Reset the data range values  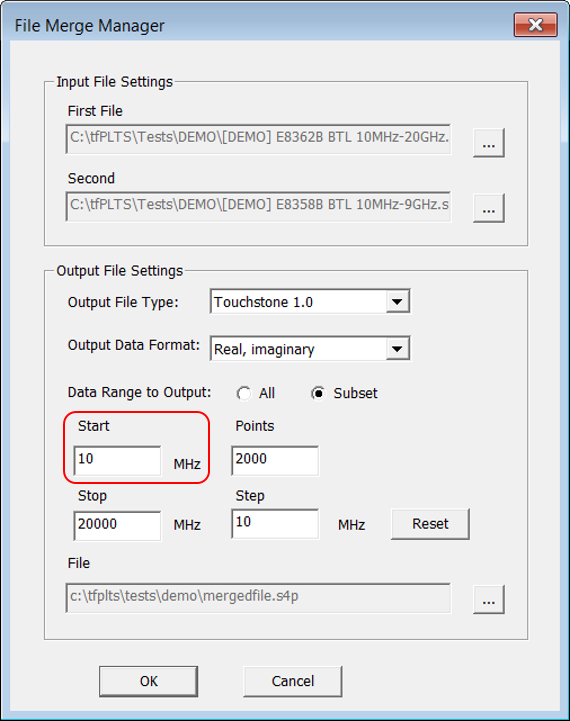(430, 524)
